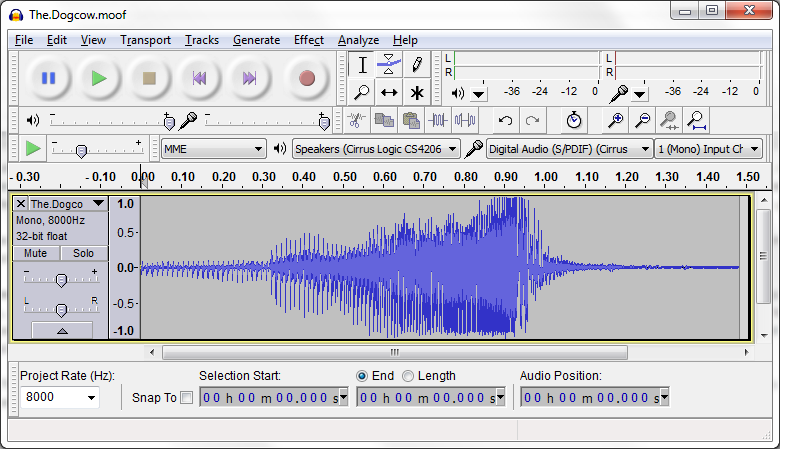Select the End radio button
800x450 pixels.
tap(362, 376)
